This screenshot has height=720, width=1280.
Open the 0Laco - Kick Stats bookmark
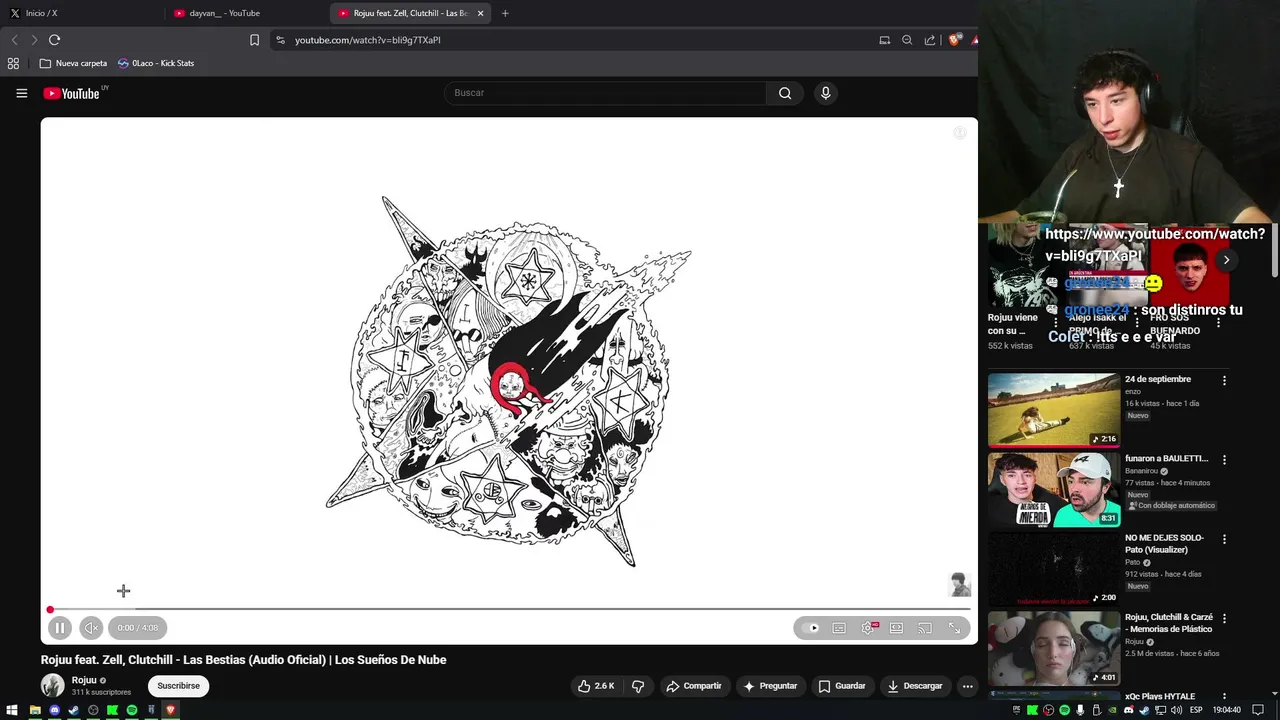click(x=156, y=63)
